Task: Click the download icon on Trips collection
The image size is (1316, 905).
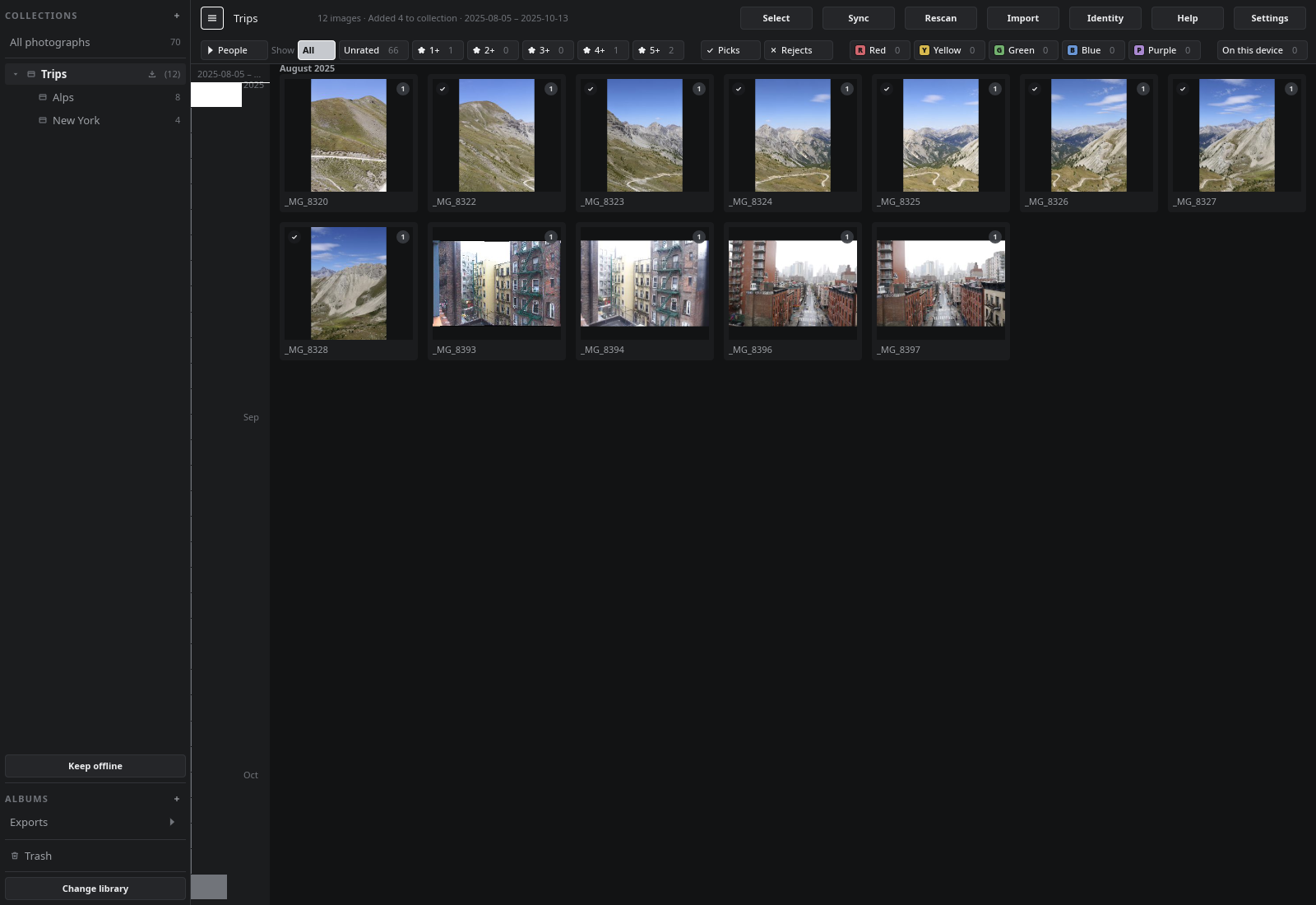Action: tap(152, 74)
